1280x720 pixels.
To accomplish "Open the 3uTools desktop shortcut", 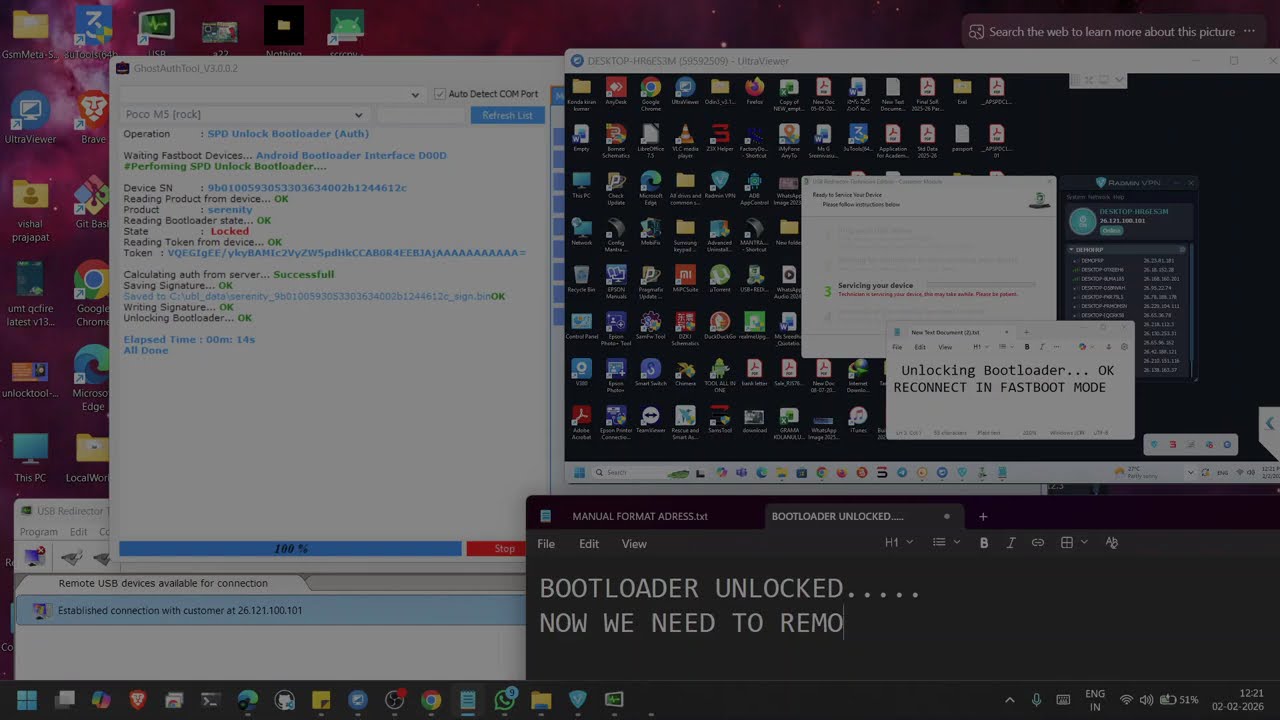I will coord(92,33).
